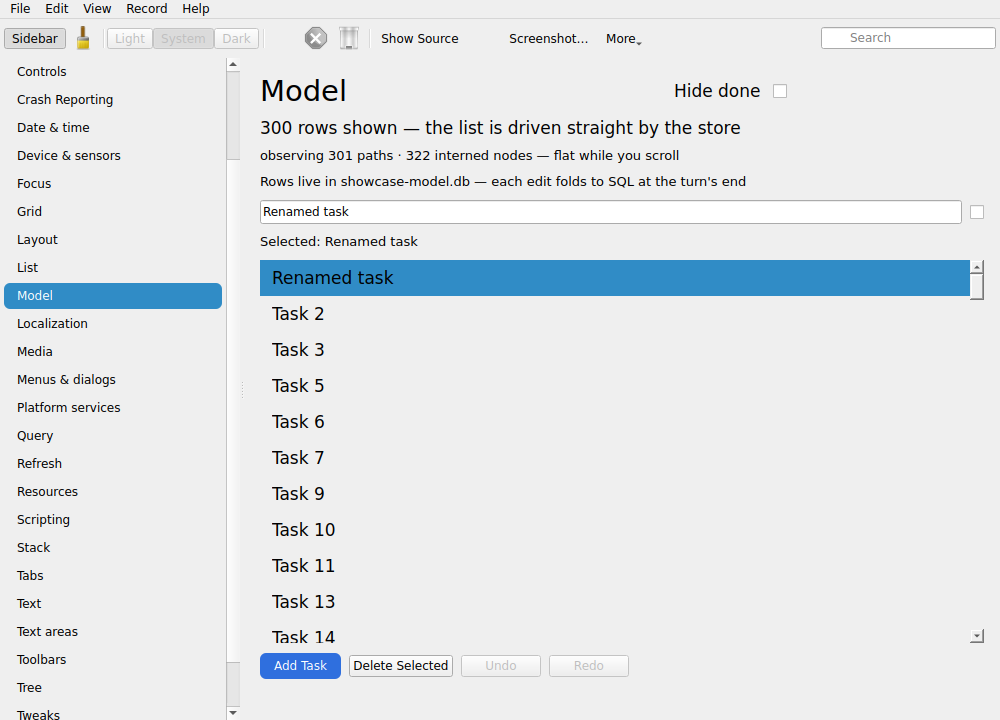Click the Undo button
This screenshot has height=720, width=1000.
(501, 666)
